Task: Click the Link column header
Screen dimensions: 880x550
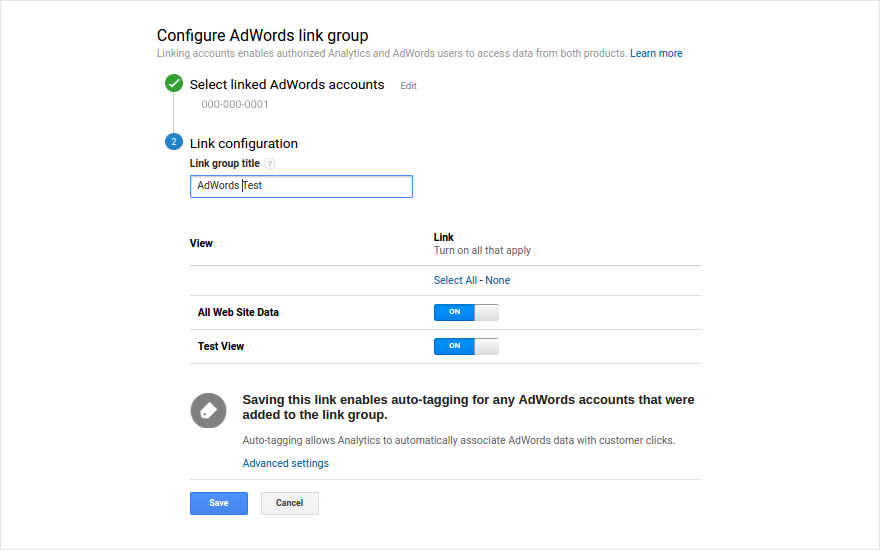Action: coord(443,237)
